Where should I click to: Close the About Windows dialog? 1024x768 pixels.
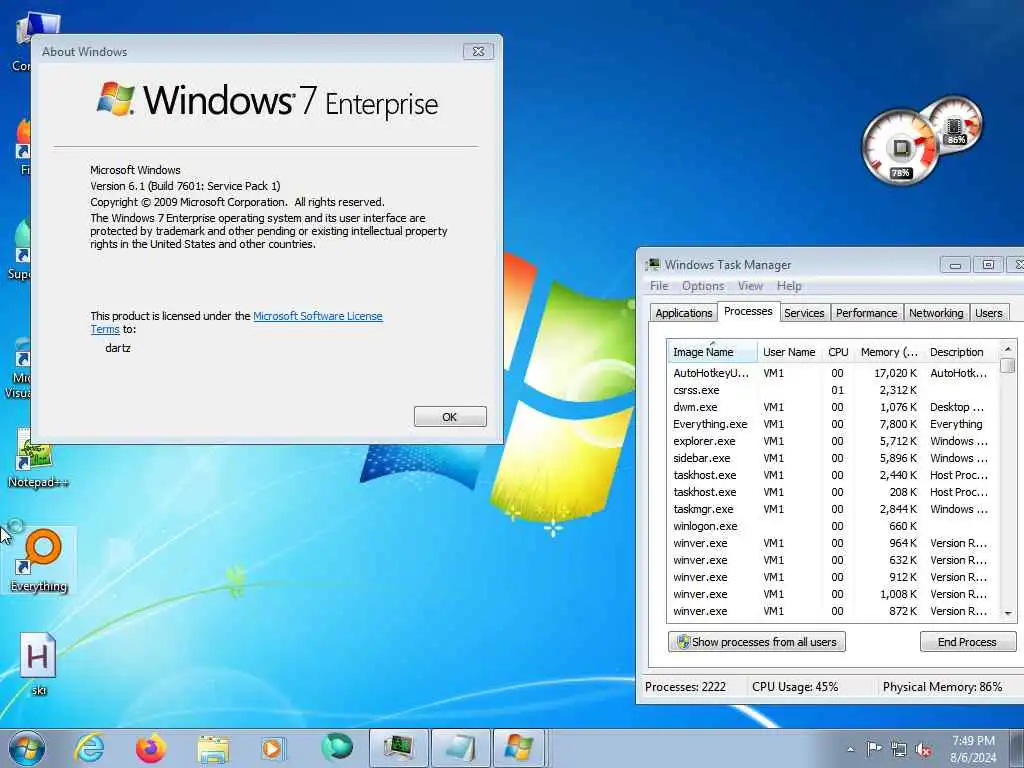click(x=478, y=52)
